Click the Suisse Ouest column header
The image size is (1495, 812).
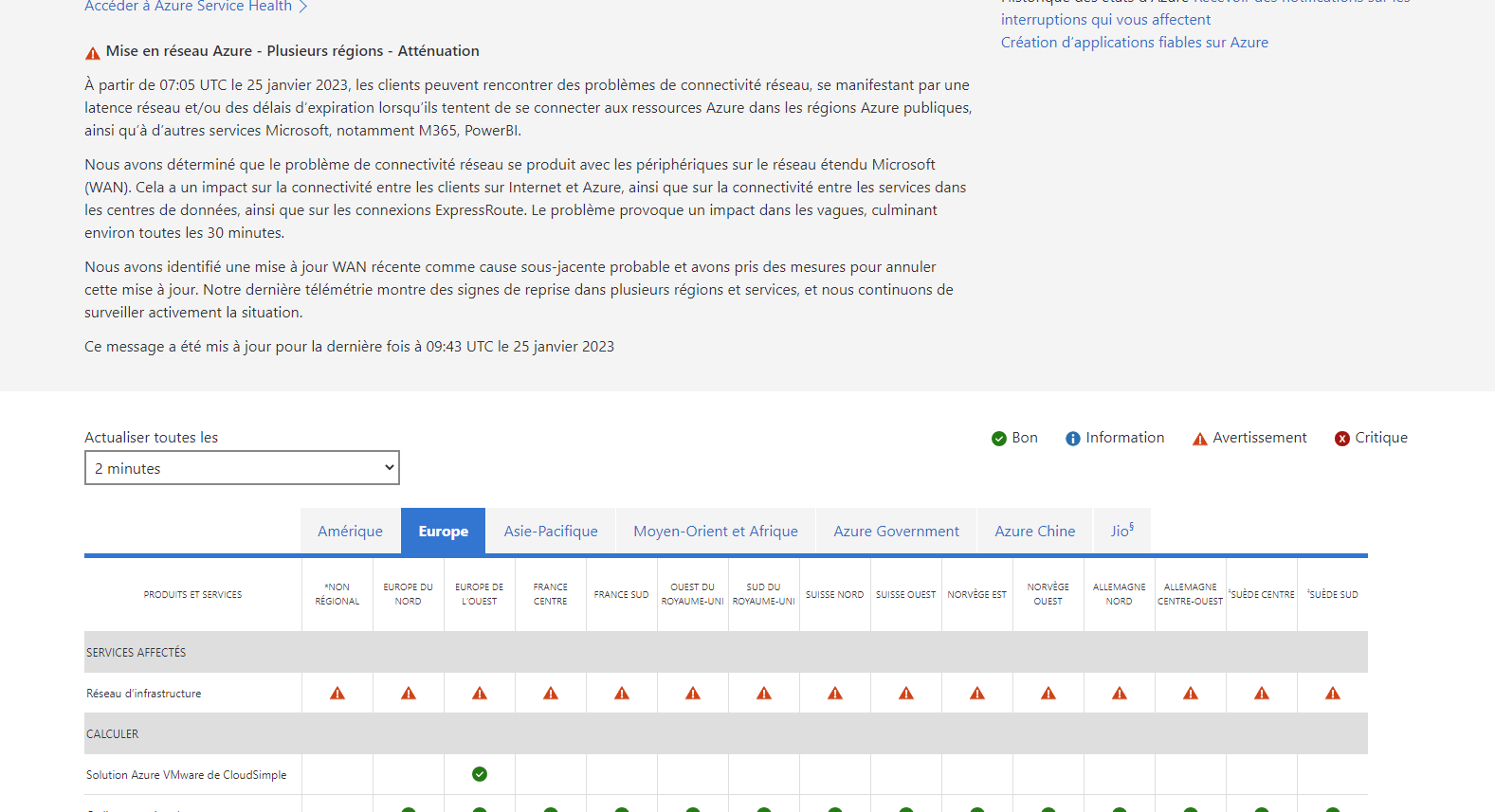pos(906,595)
